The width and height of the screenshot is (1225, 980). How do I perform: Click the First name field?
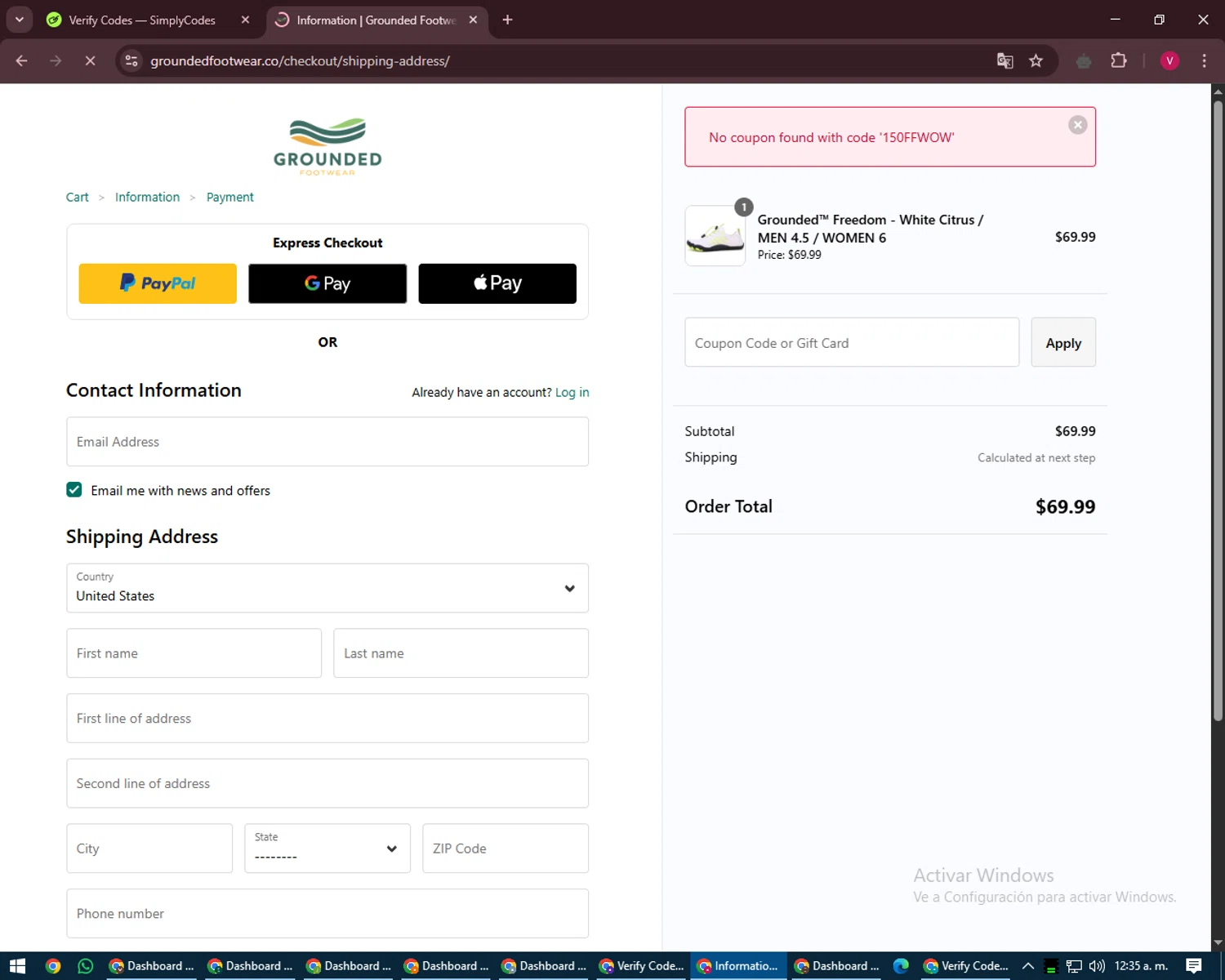click(194, 653)
